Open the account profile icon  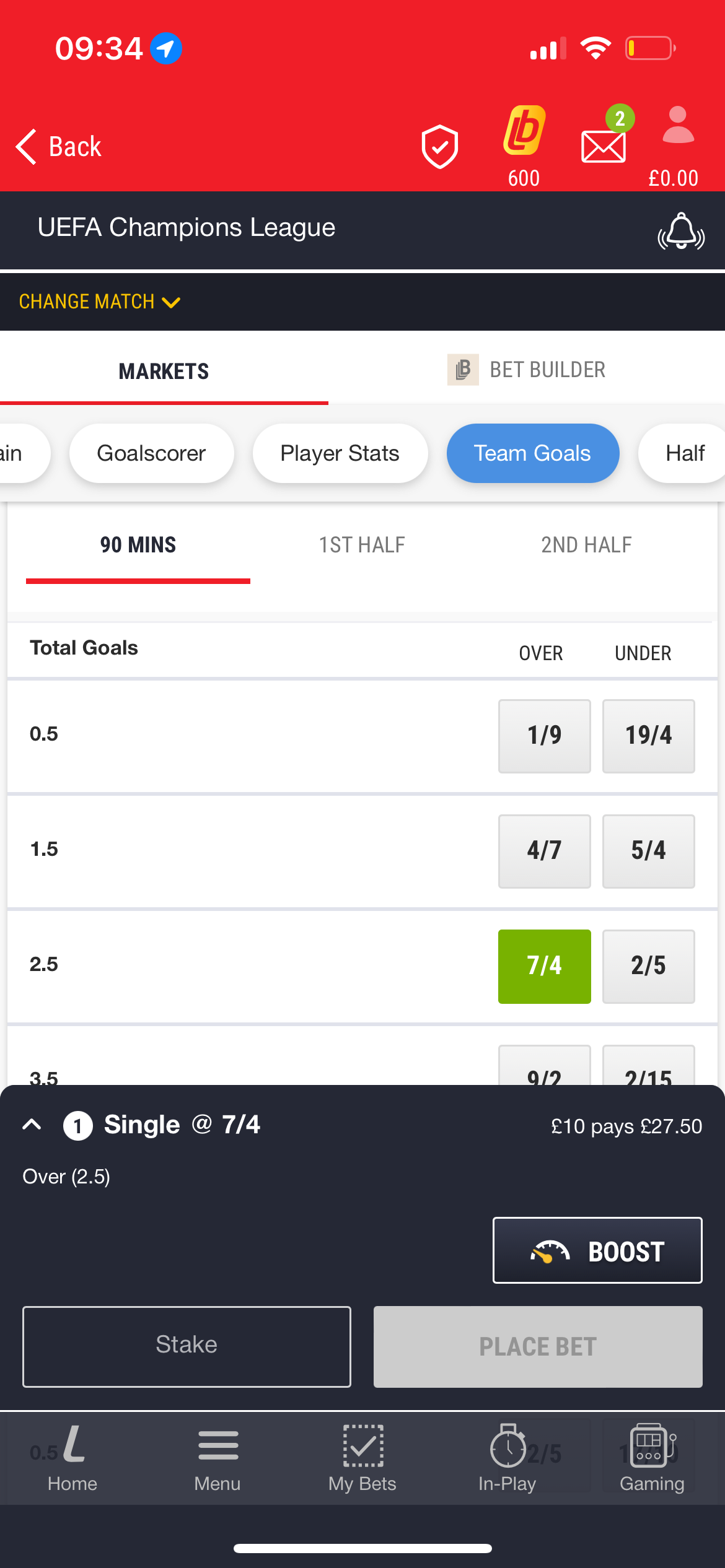pos(677,127)
